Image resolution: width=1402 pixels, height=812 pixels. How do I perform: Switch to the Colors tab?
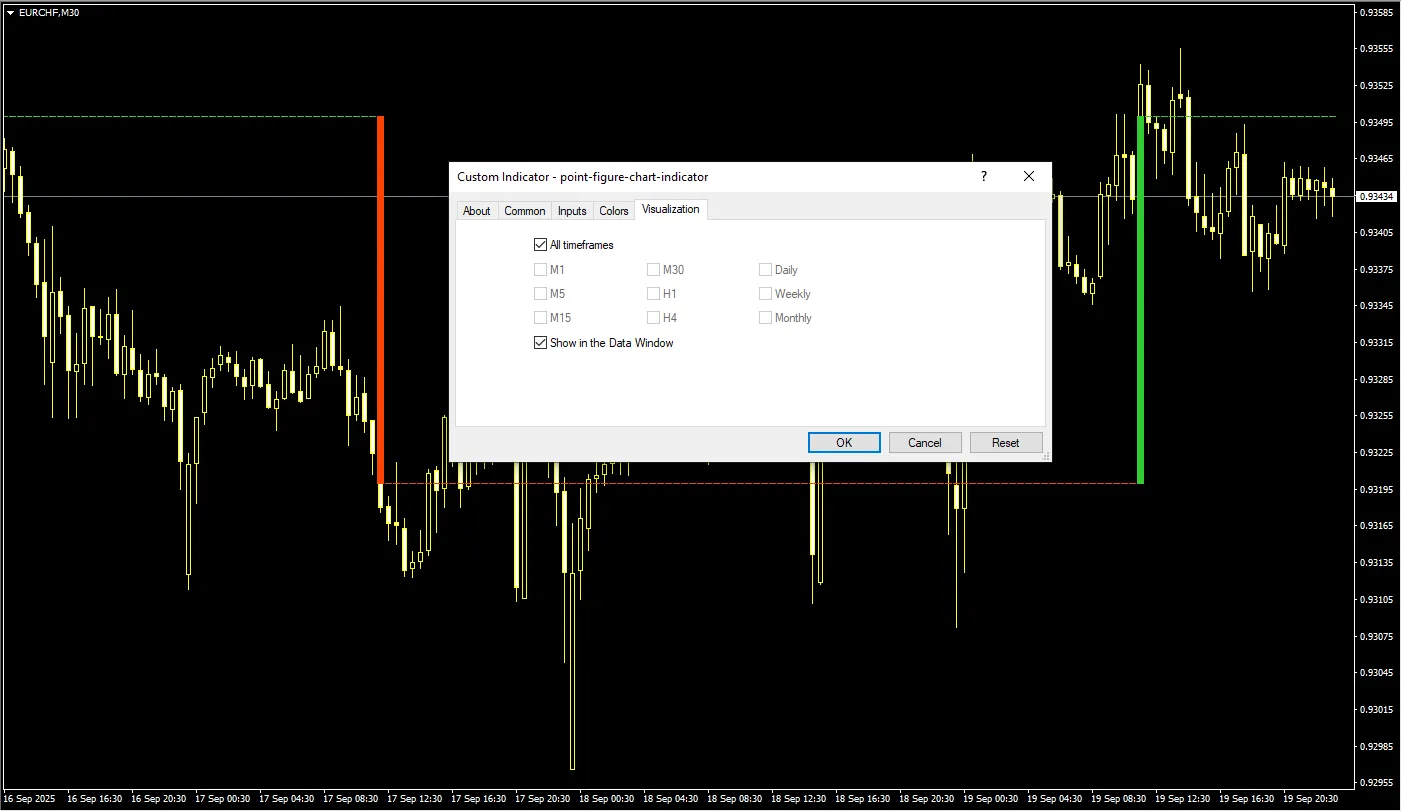tap(614, 211)
